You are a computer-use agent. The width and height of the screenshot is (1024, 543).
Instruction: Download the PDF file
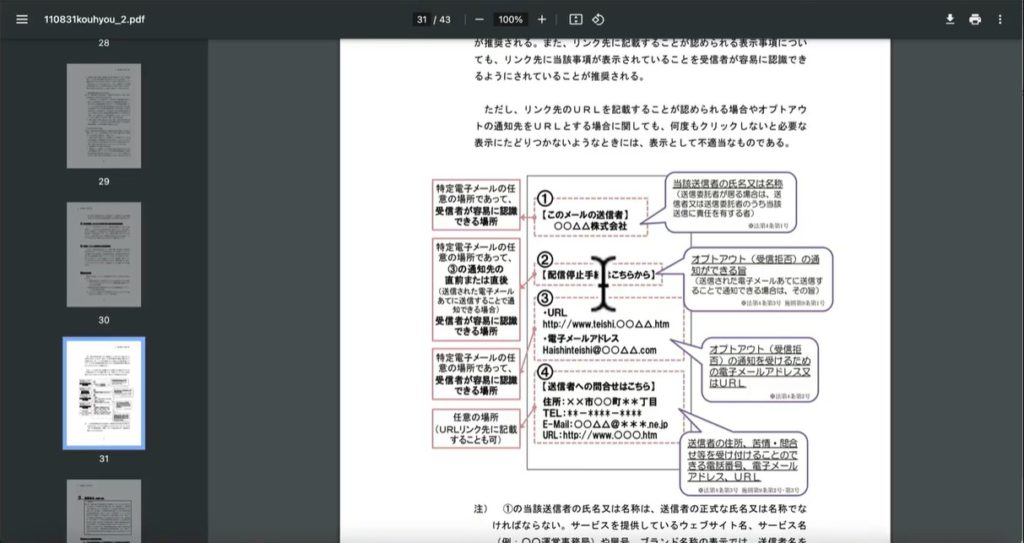(950, 19)
